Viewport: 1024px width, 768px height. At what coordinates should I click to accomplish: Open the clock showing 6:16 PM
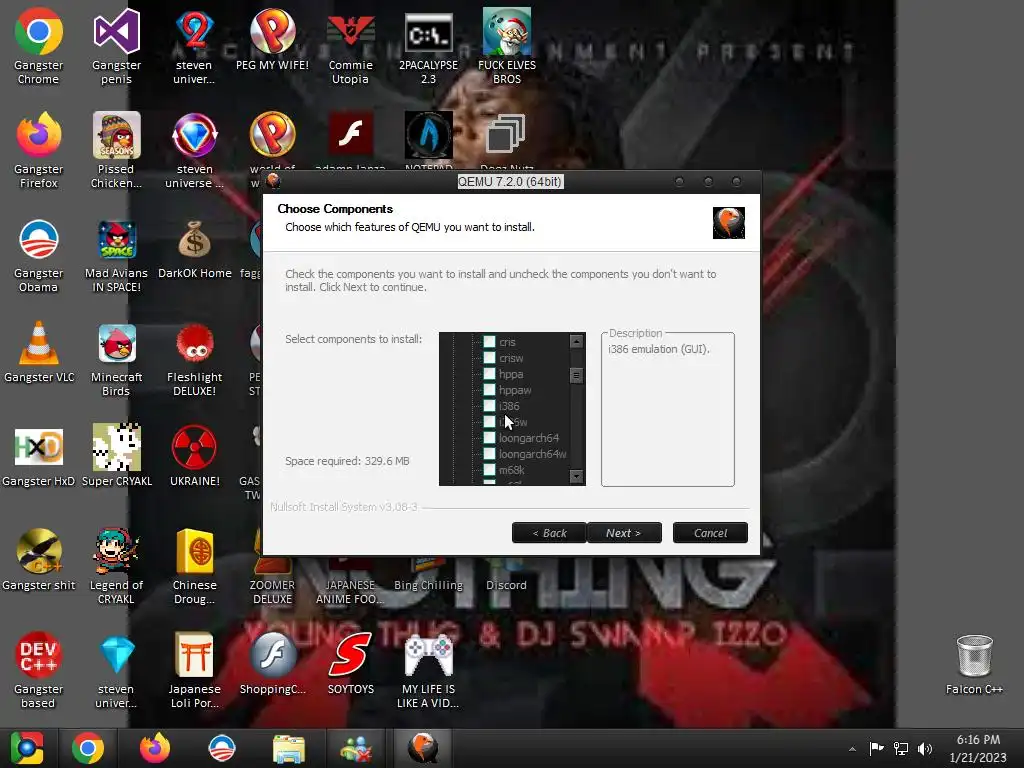978,748
